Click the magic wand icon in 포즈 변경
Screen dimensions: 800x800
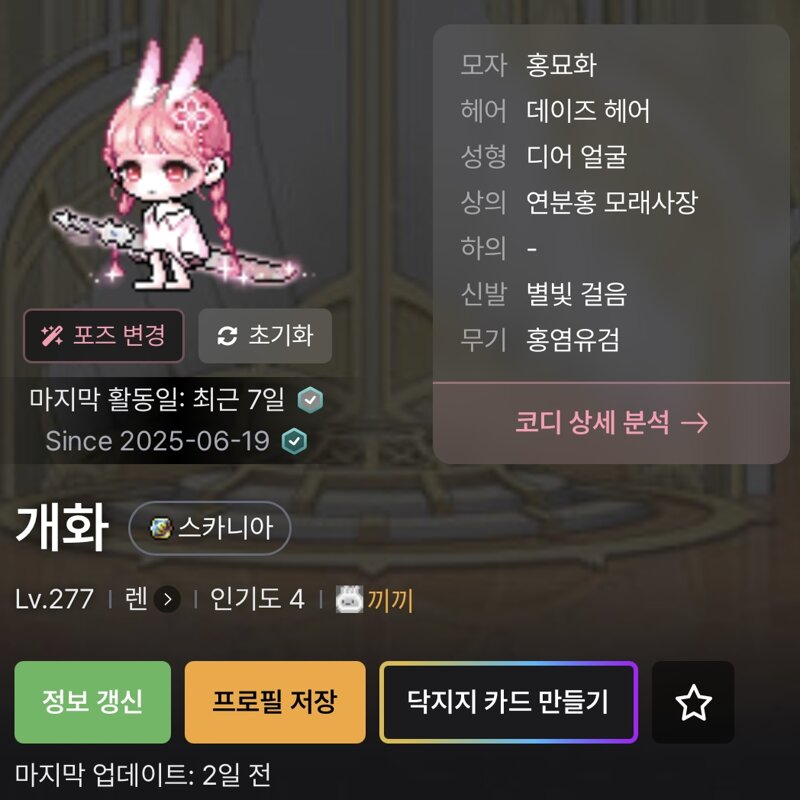[52, 336]
